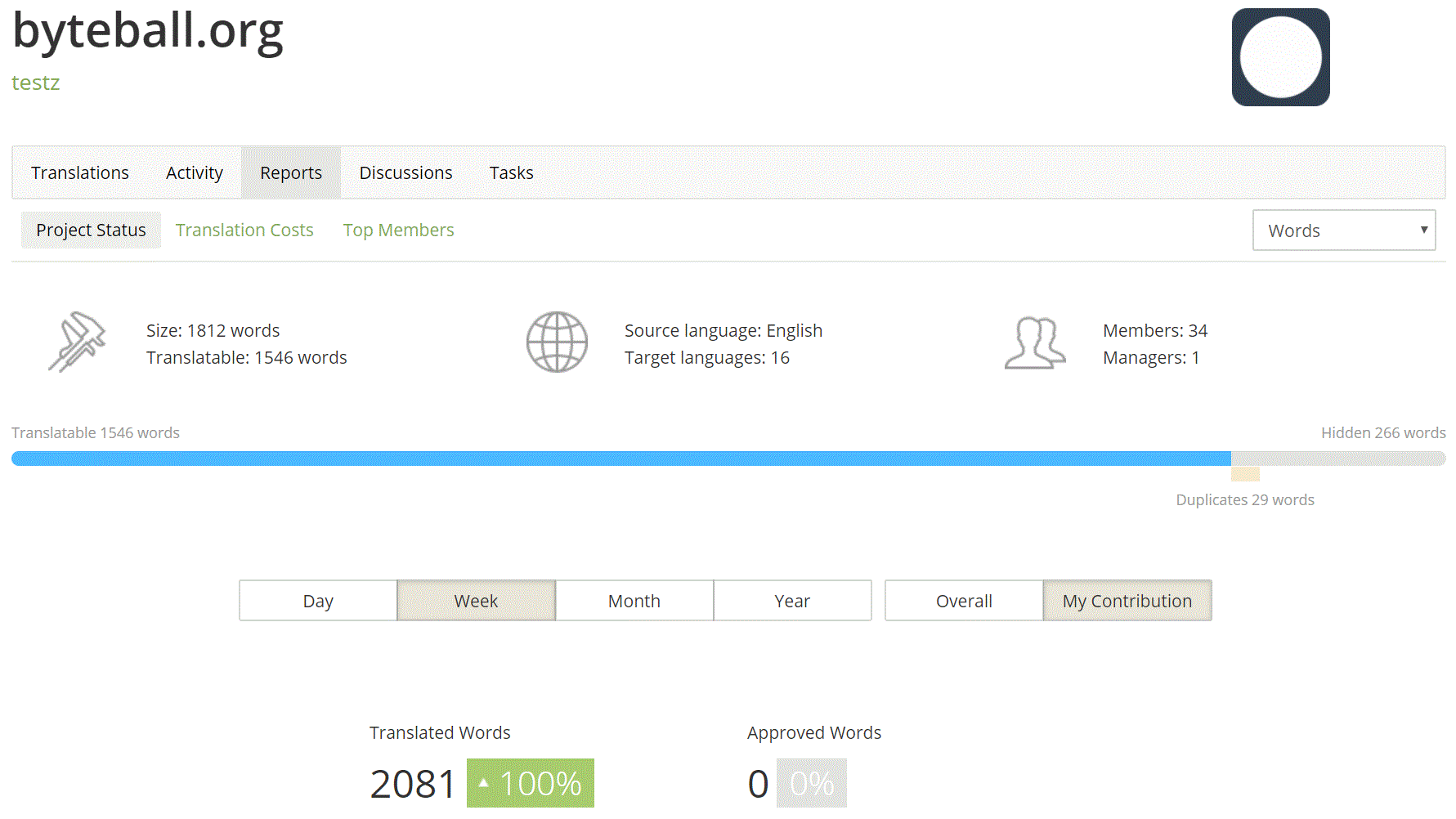The height and width of the screenshot is (819, 1456).
Task: Switch to Overall statistics
Action: coord(964,601)
